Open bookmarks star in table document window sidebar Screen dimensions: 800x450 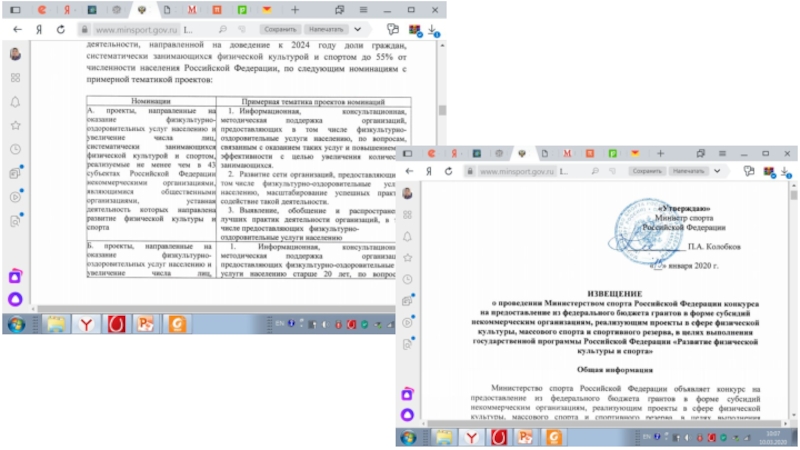15,125
